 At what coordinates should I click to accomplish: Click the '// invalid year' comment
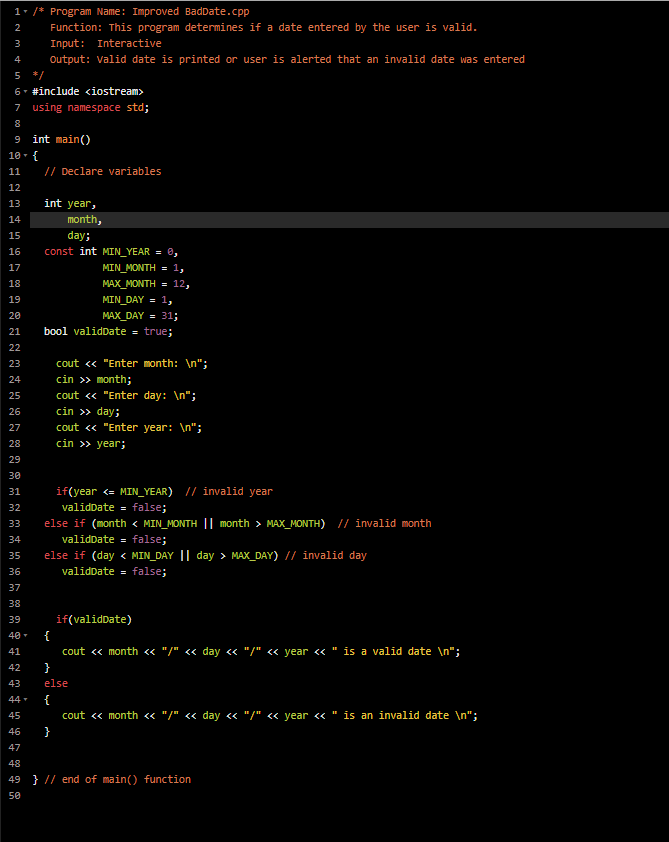tap(229, 491)
